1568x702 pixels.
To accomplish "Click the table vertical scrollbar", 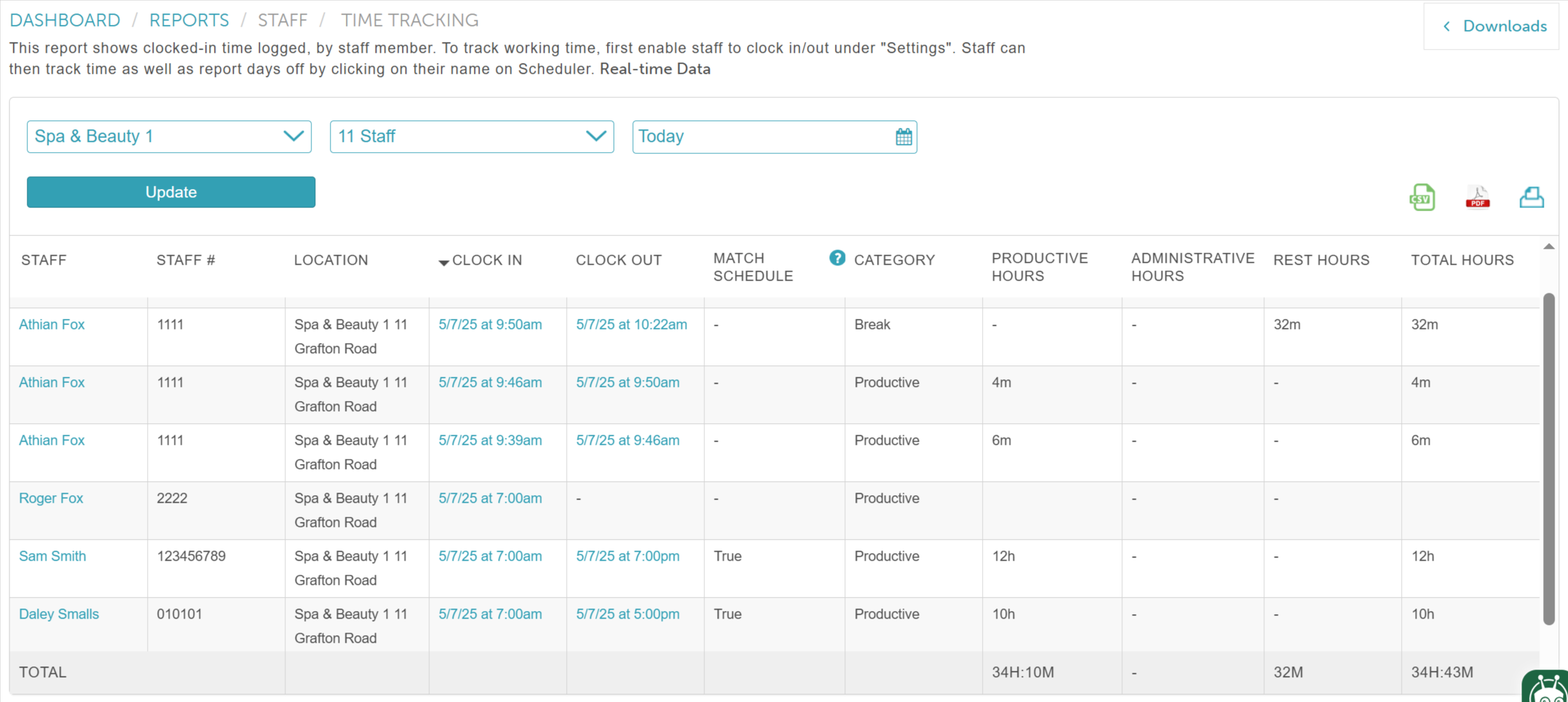I will (1549, 458).
